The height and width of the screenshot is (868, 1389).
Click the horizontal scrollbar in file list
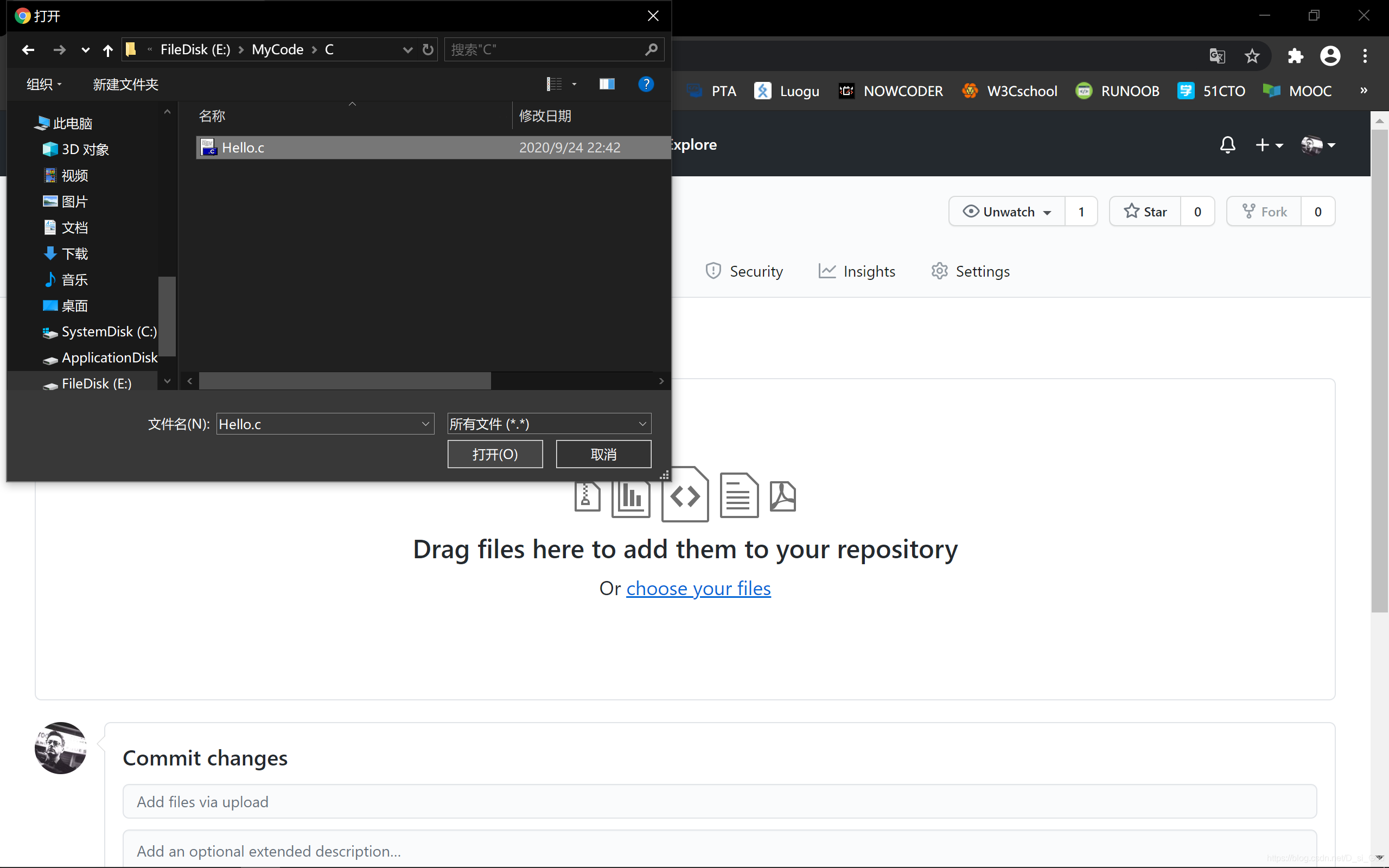345,381
